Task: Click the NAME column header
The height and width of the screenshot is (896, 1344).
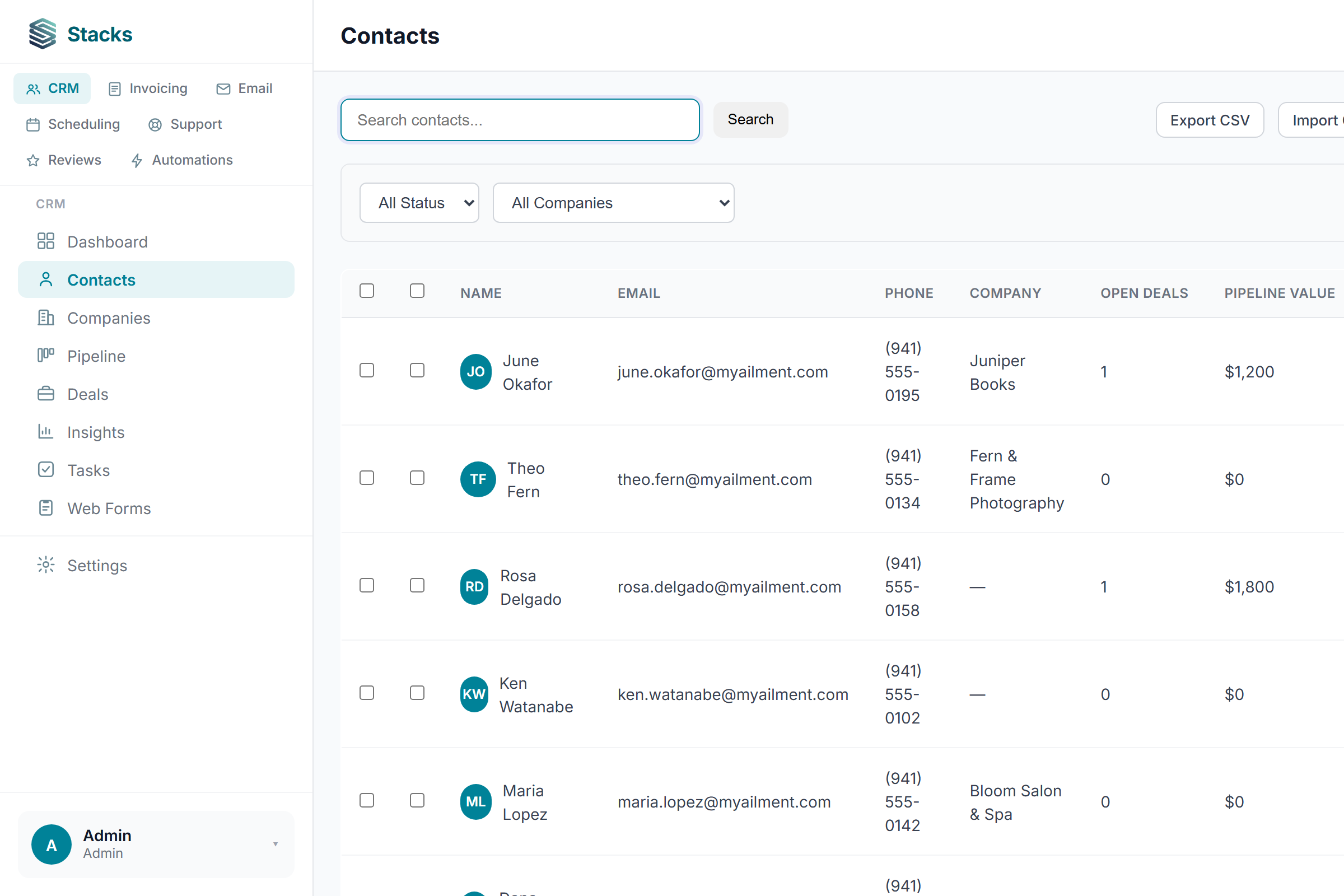Action: 481,293
